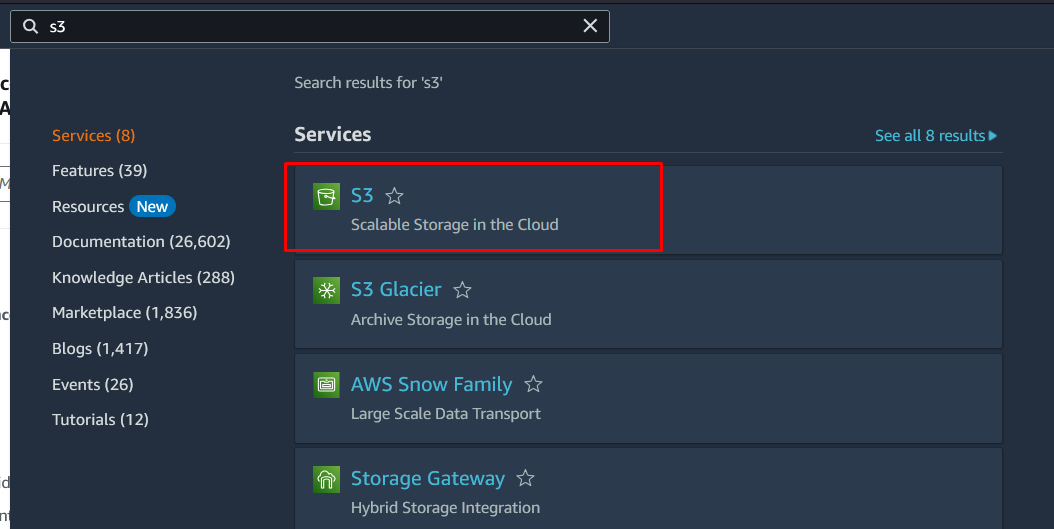Open the S3 Glacier link
1054x529 pixels.
point(396,290)
